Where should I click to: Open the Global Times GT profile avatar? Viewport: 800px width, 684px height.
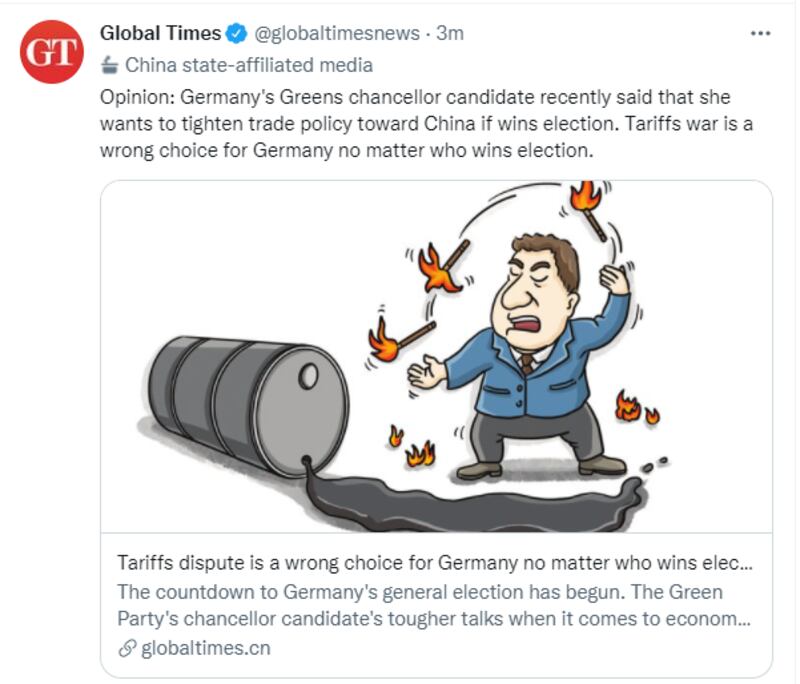52,52
